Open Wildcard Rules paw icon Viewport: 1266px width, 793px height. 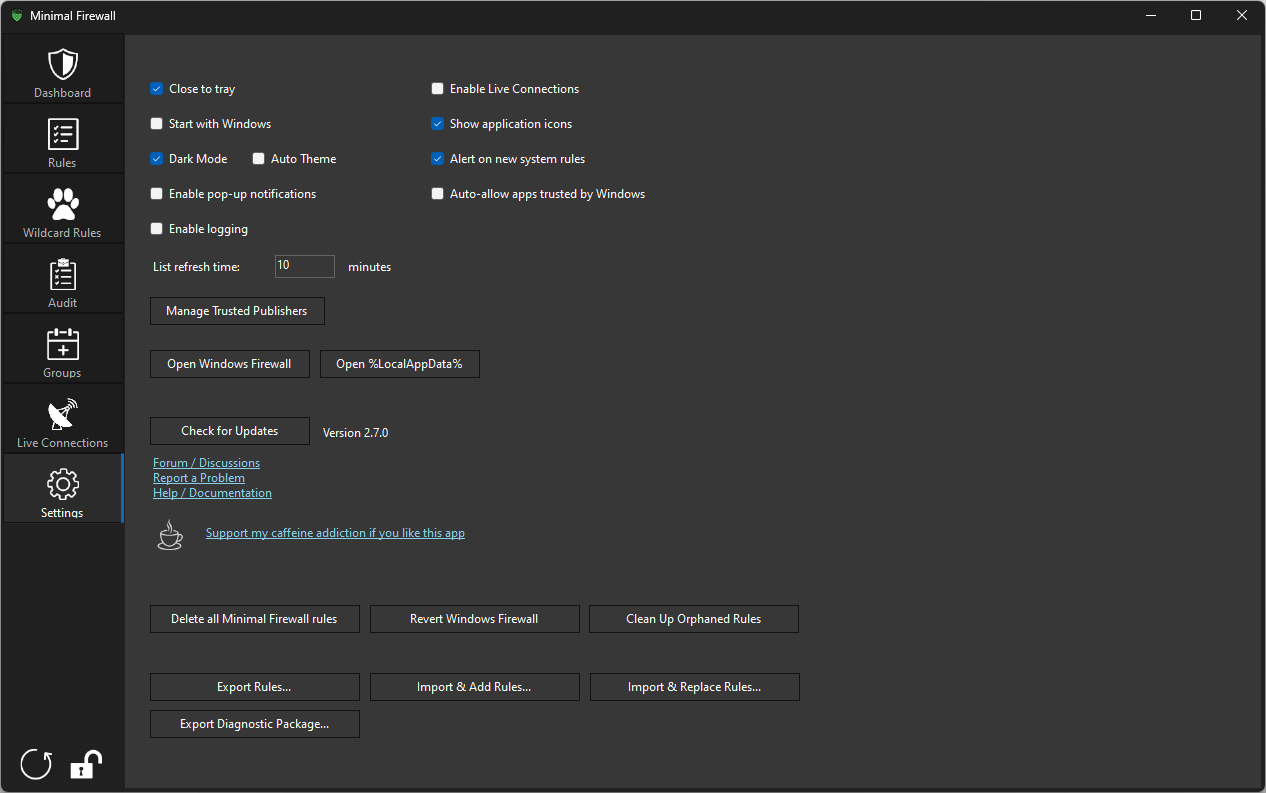[x=62, y=204]
